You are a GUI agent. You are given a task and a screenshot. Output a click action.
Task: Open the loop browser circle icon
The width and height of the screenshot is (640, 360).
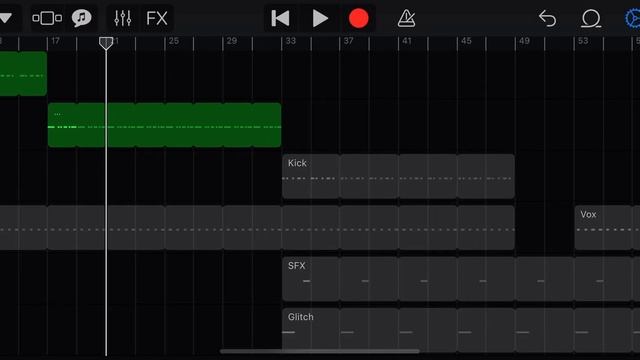591,18
